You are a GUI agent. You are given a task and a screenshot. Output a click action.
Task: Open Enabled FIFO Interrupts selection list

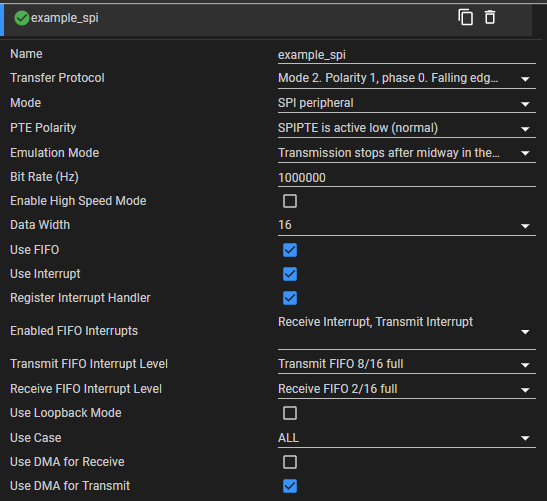407,331
